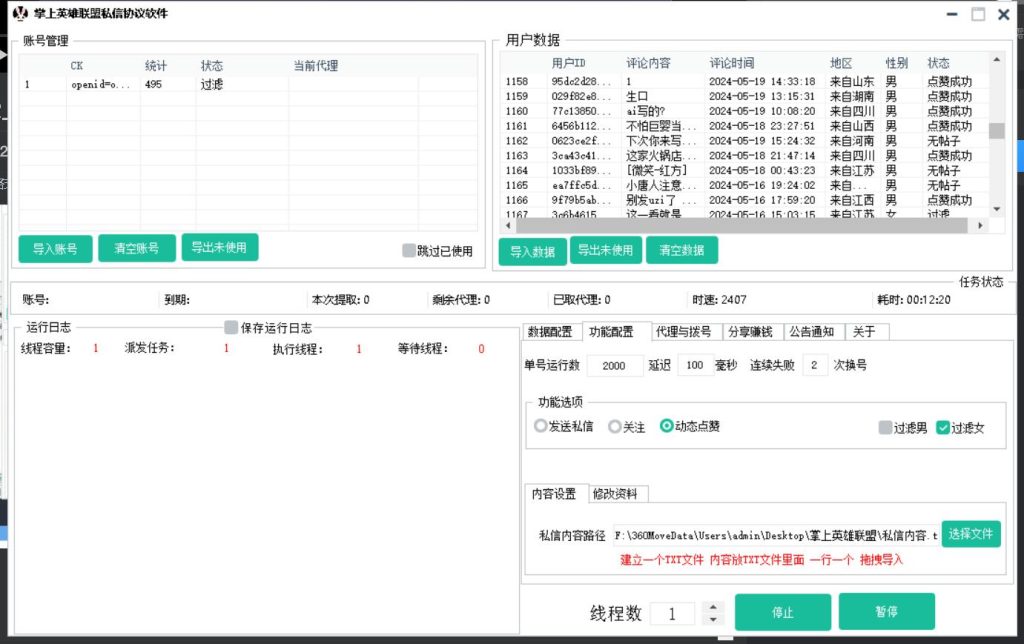Toggle the 保存运行日志 checkbox
This screenshot has width=1024, height=644.
(231, 327)
